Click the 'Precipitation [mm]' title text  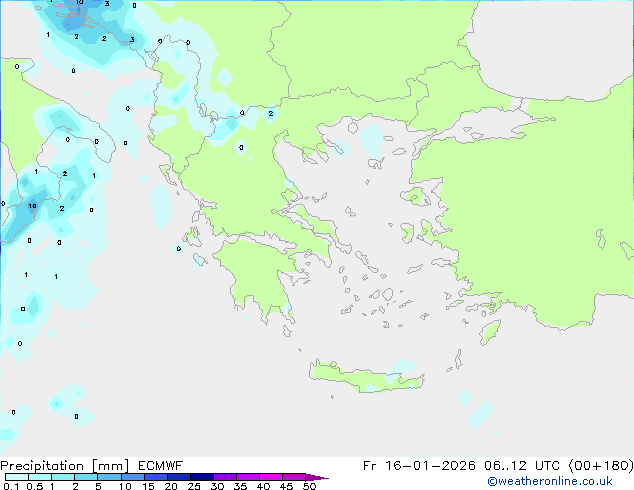65,466
